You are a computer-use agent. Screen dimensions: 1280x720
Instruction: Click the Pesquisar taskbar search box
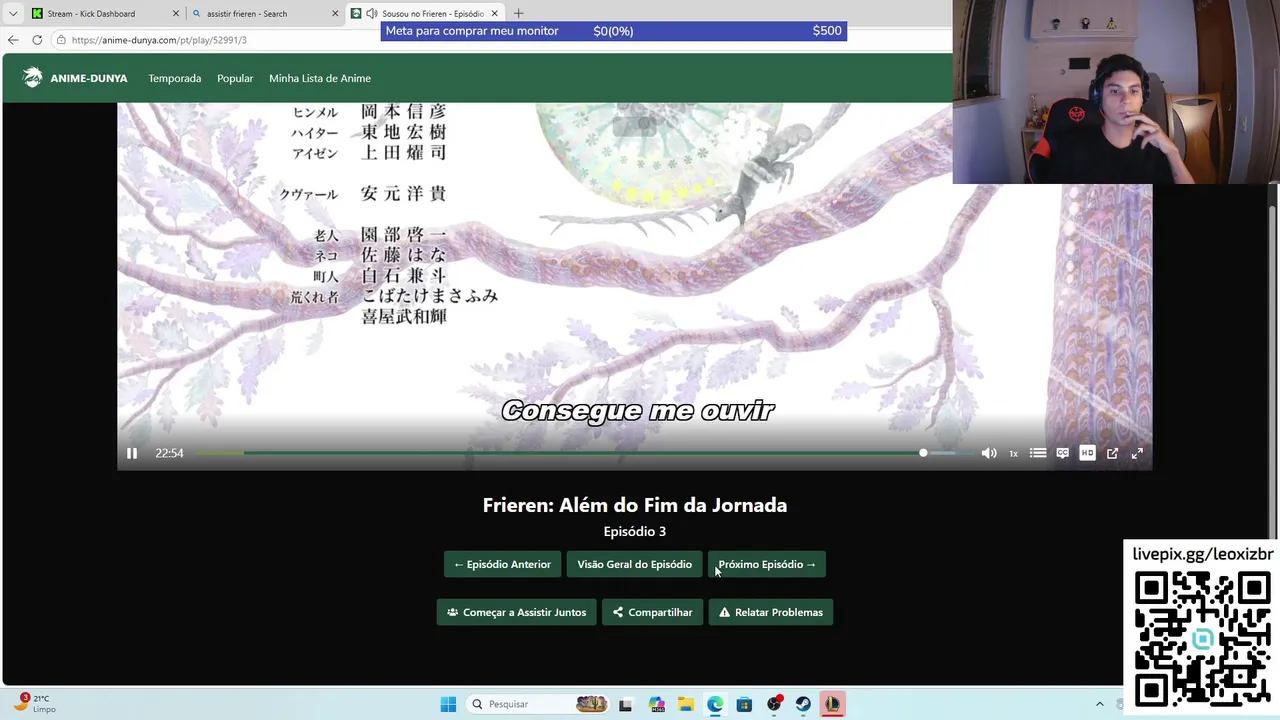click(x=537, y=704)
